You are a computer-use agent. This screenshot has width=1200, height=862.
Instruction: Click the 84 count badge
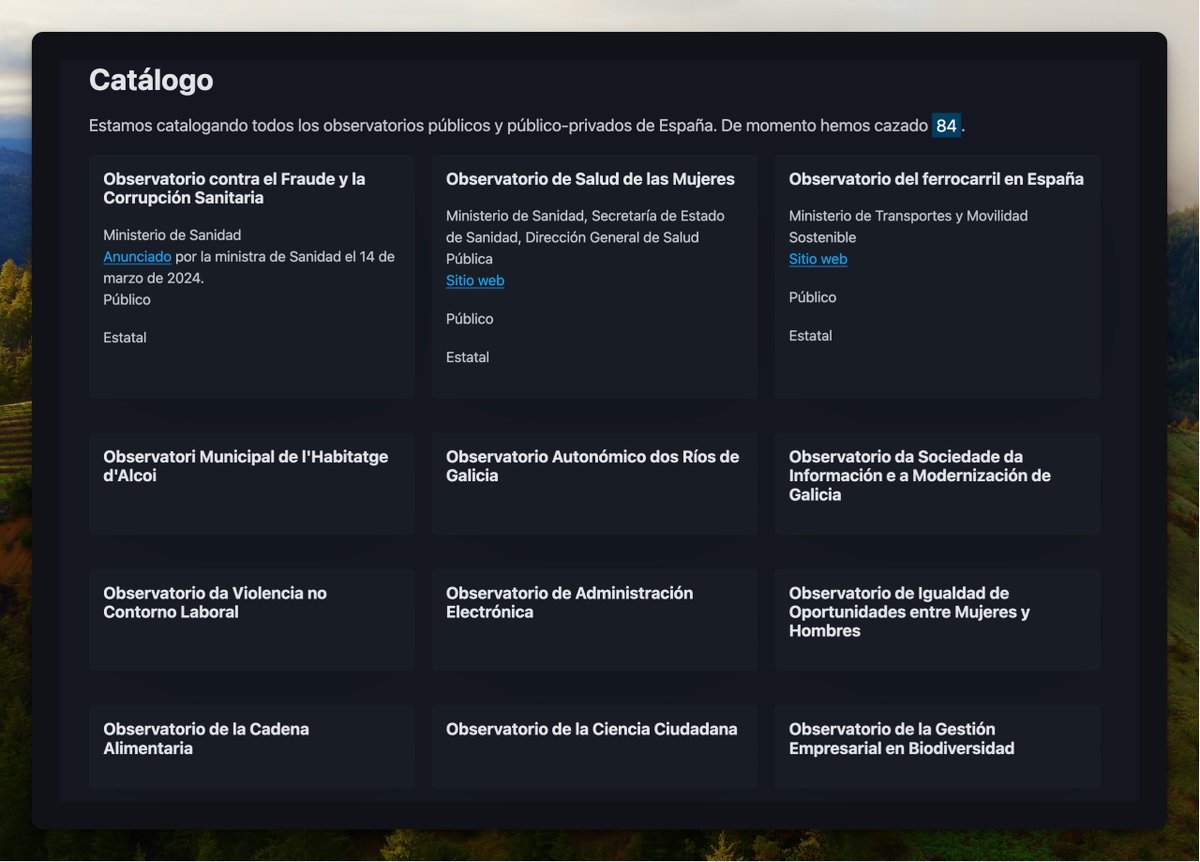945,125
